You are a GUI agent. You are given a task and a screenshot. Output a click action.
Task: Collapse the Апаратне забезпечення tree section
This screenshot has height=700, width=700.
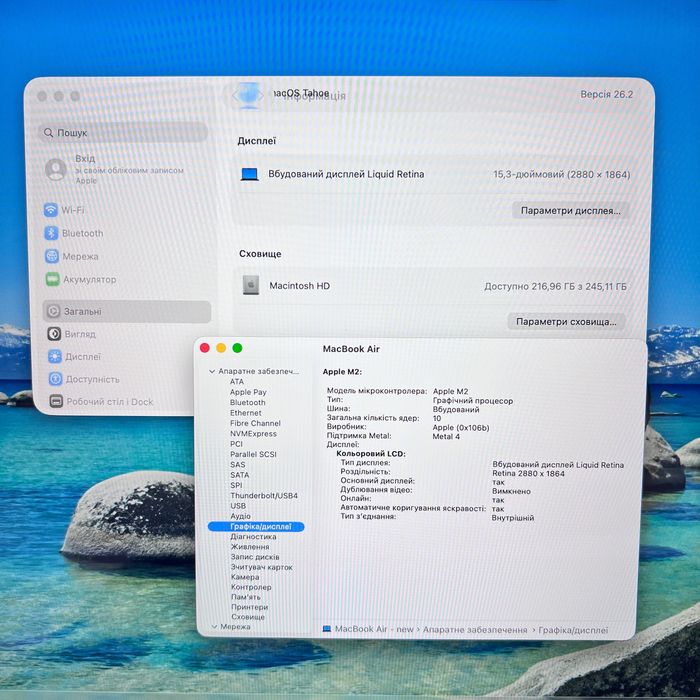(x=212, y=371)
